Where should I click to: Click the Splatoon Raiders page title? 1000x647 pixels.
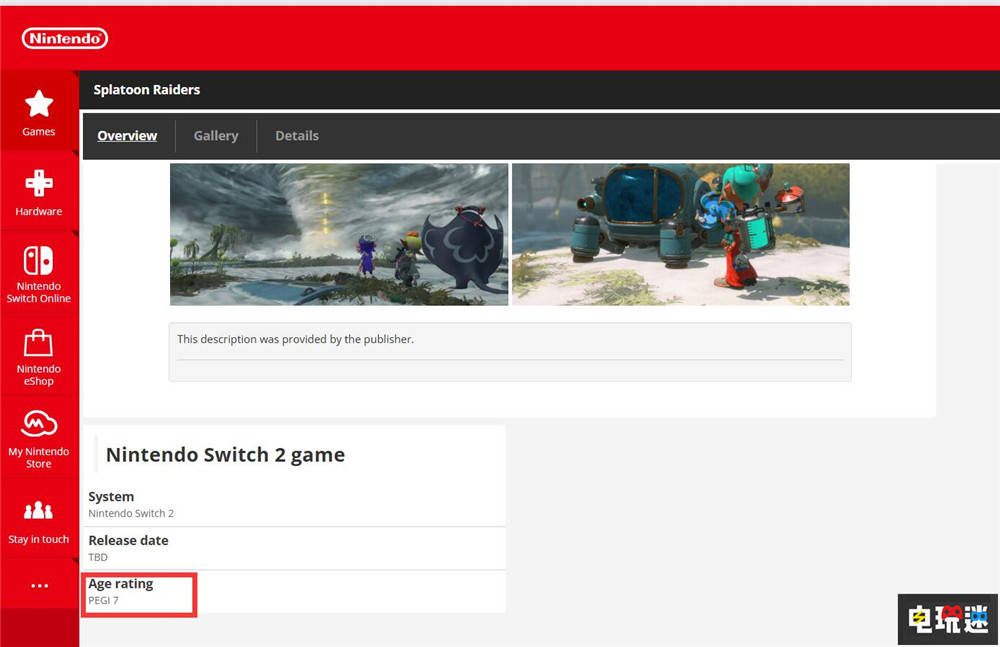[147, 90]
